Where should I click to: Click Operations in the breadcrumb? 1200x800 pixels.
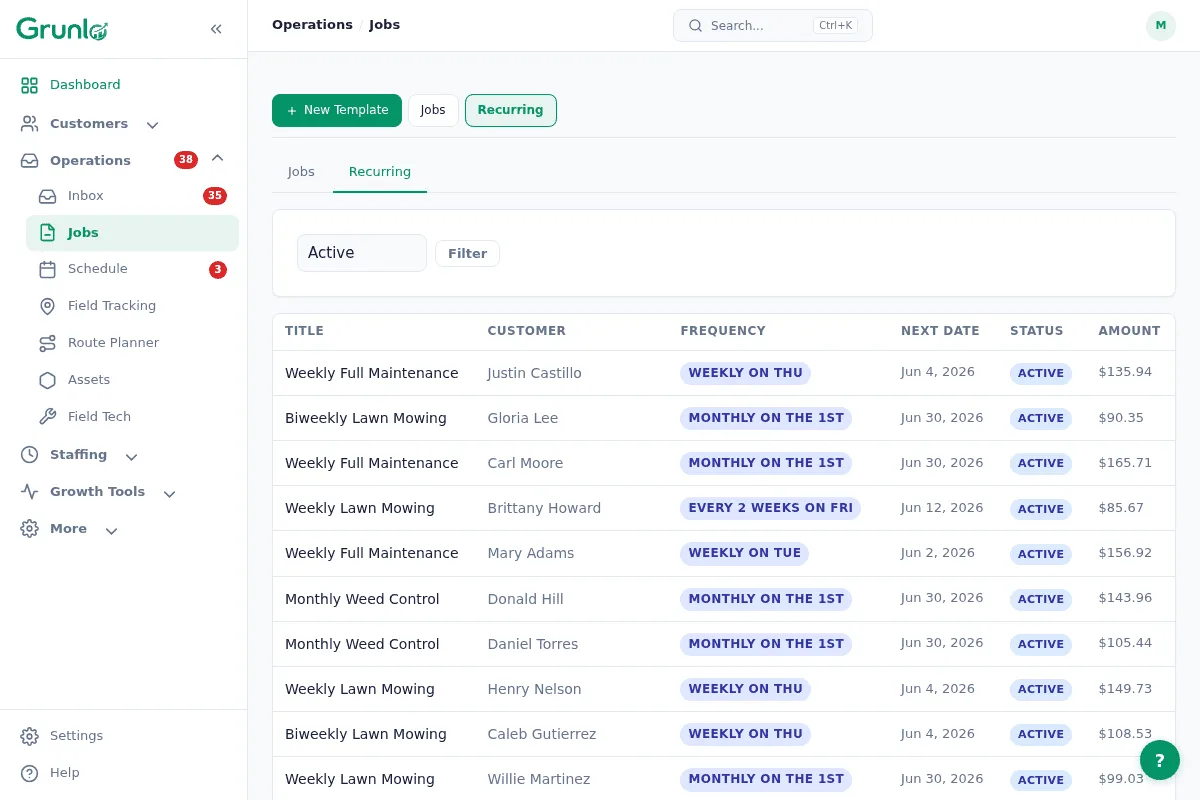[x=312, y=25]
